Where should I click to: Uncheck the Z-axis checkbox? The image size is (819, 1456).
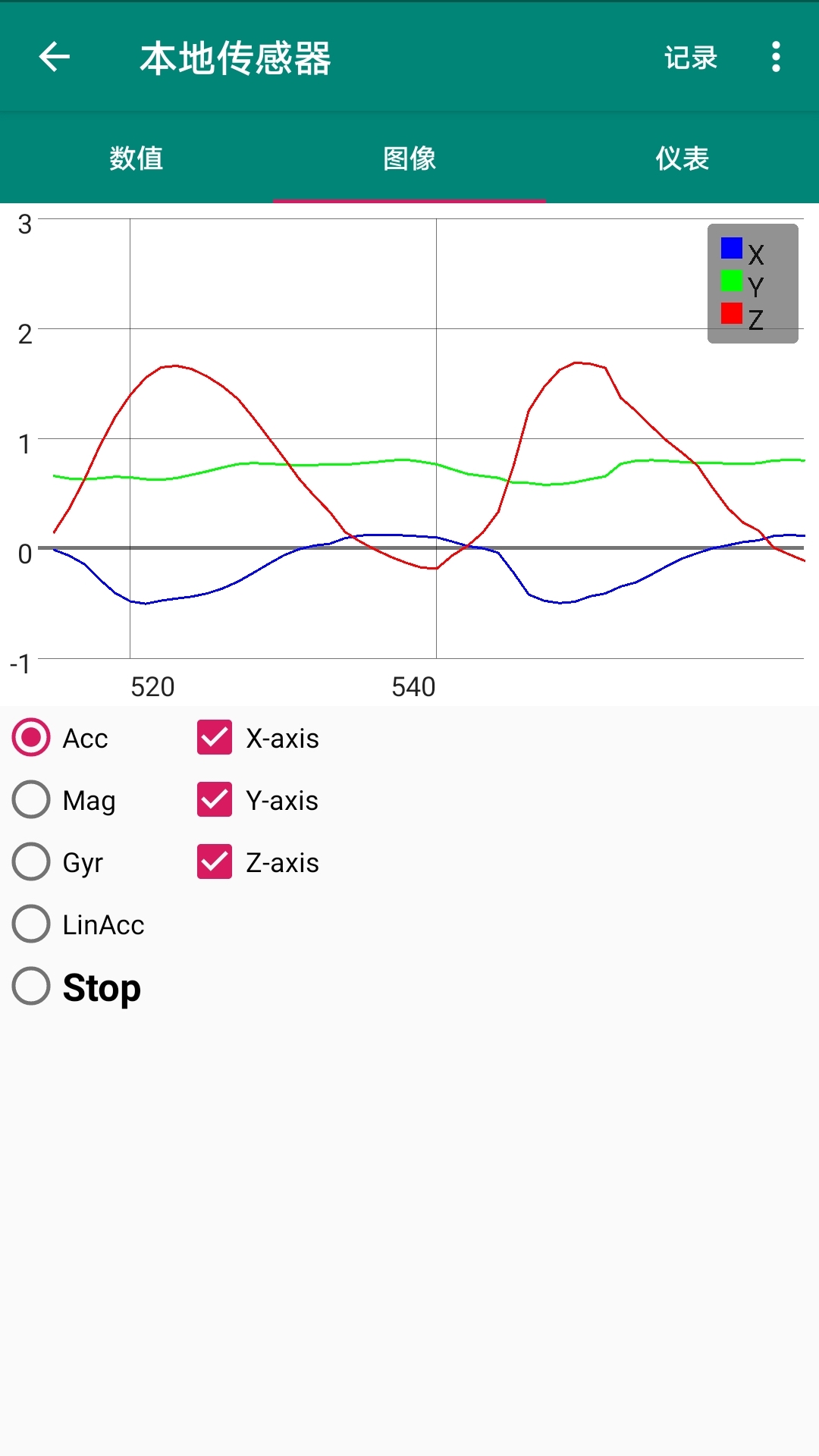[x=215, y=861]
